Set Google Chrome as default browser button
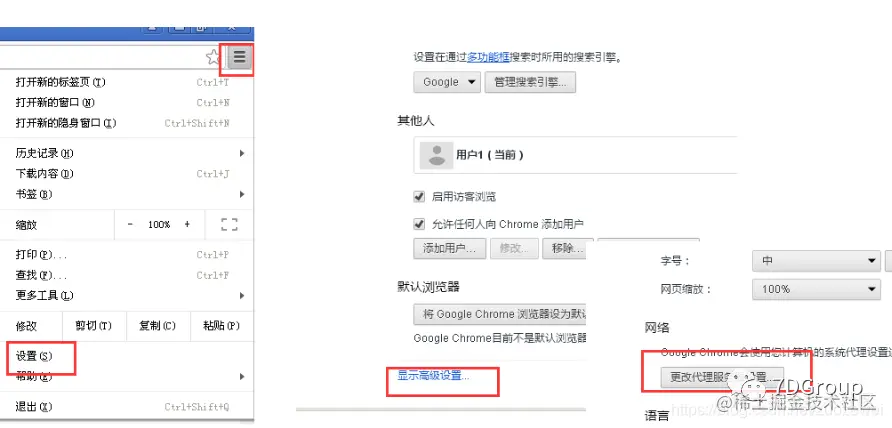 [x=500, y=314]
